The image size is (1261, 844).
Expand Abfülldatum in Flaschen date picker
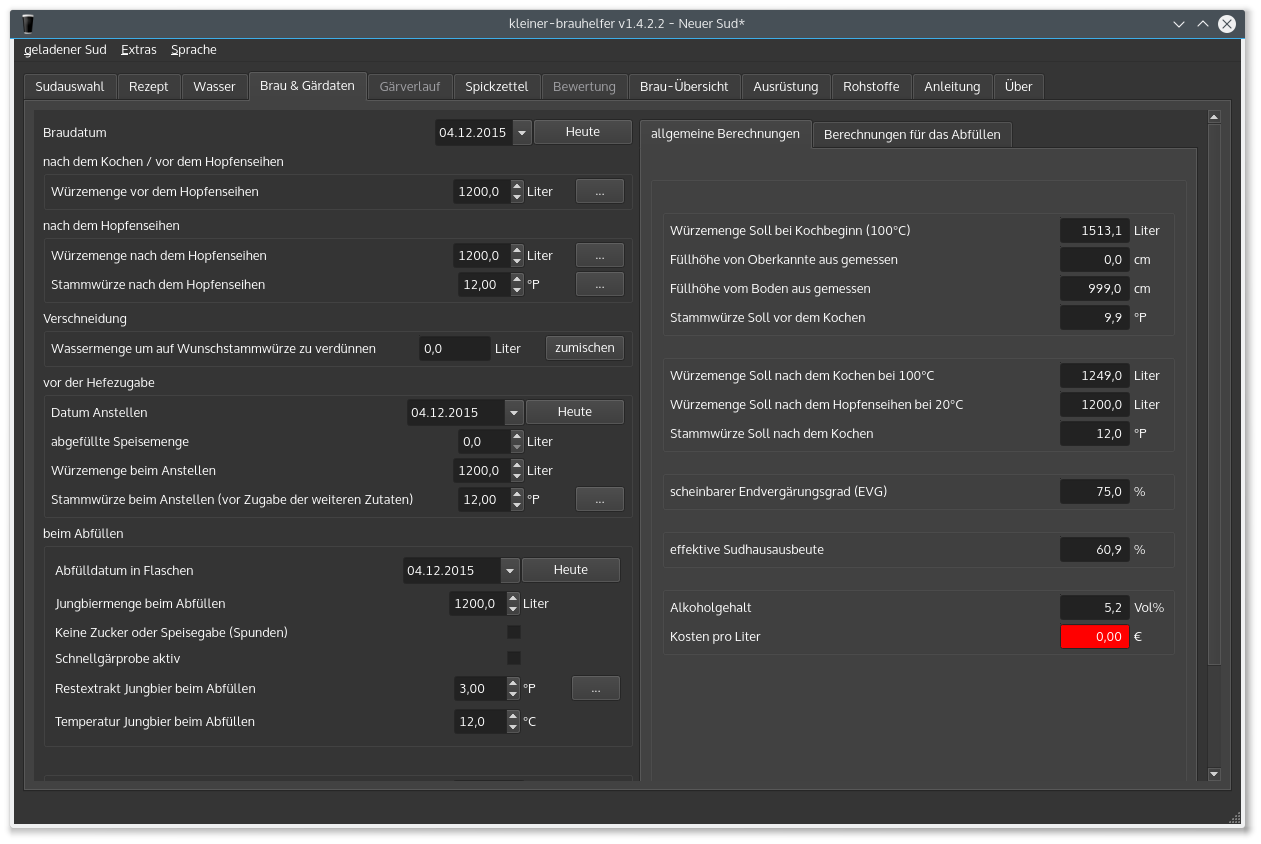(x=509, y=570)
